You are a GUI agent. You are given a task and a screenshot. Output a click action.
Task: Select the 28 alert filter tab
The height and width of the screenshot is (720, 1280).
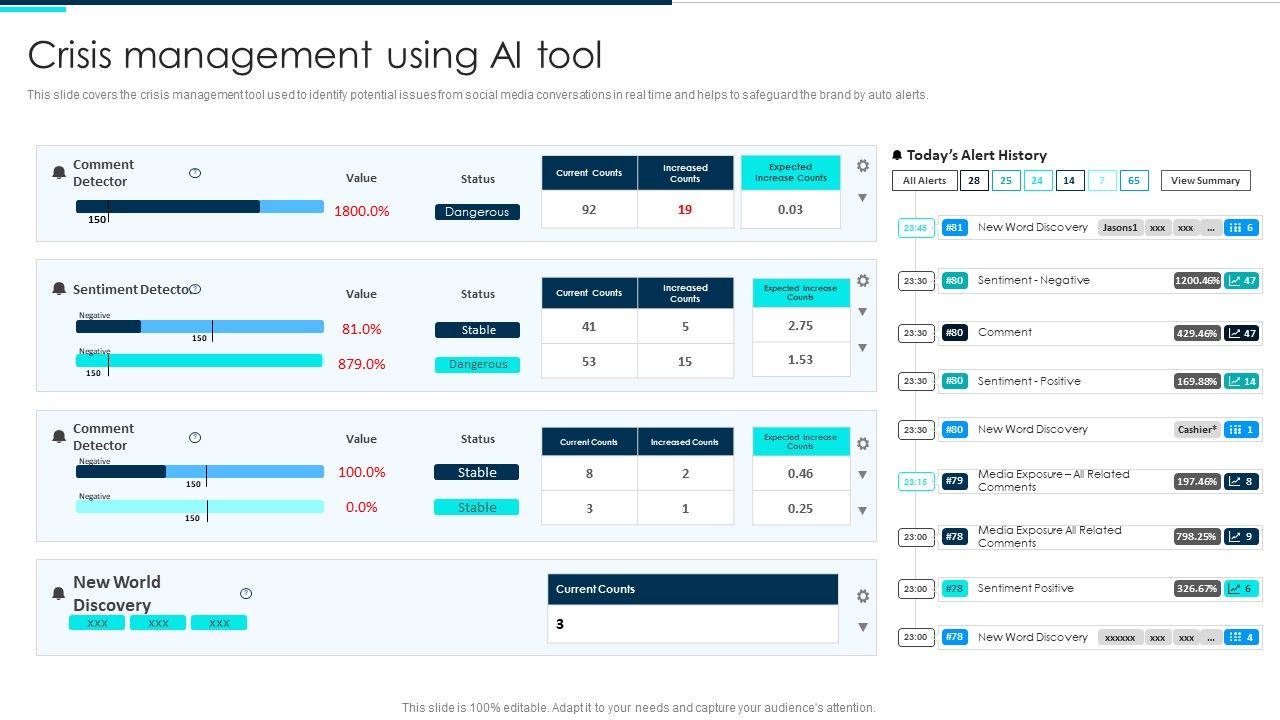[x=973, y=181]
